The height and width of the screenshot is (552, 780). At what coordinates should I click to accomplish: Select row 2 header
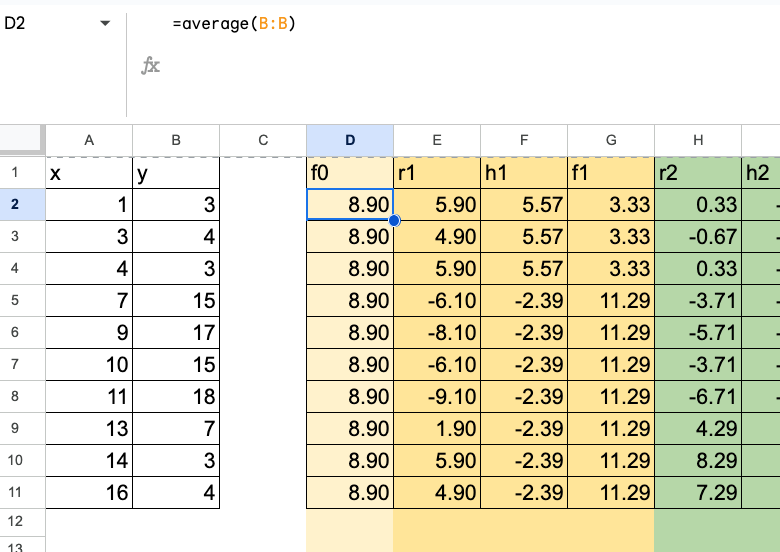(x=22, y=205)
